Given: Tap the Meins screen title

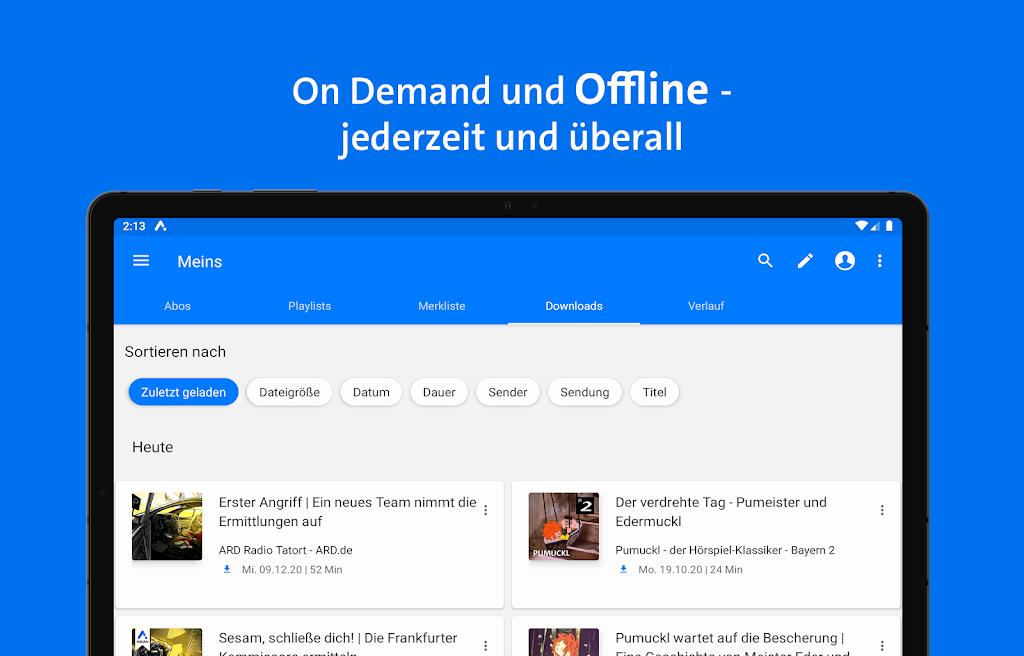Looking at the screenshot, I should [x=200, y=261].
